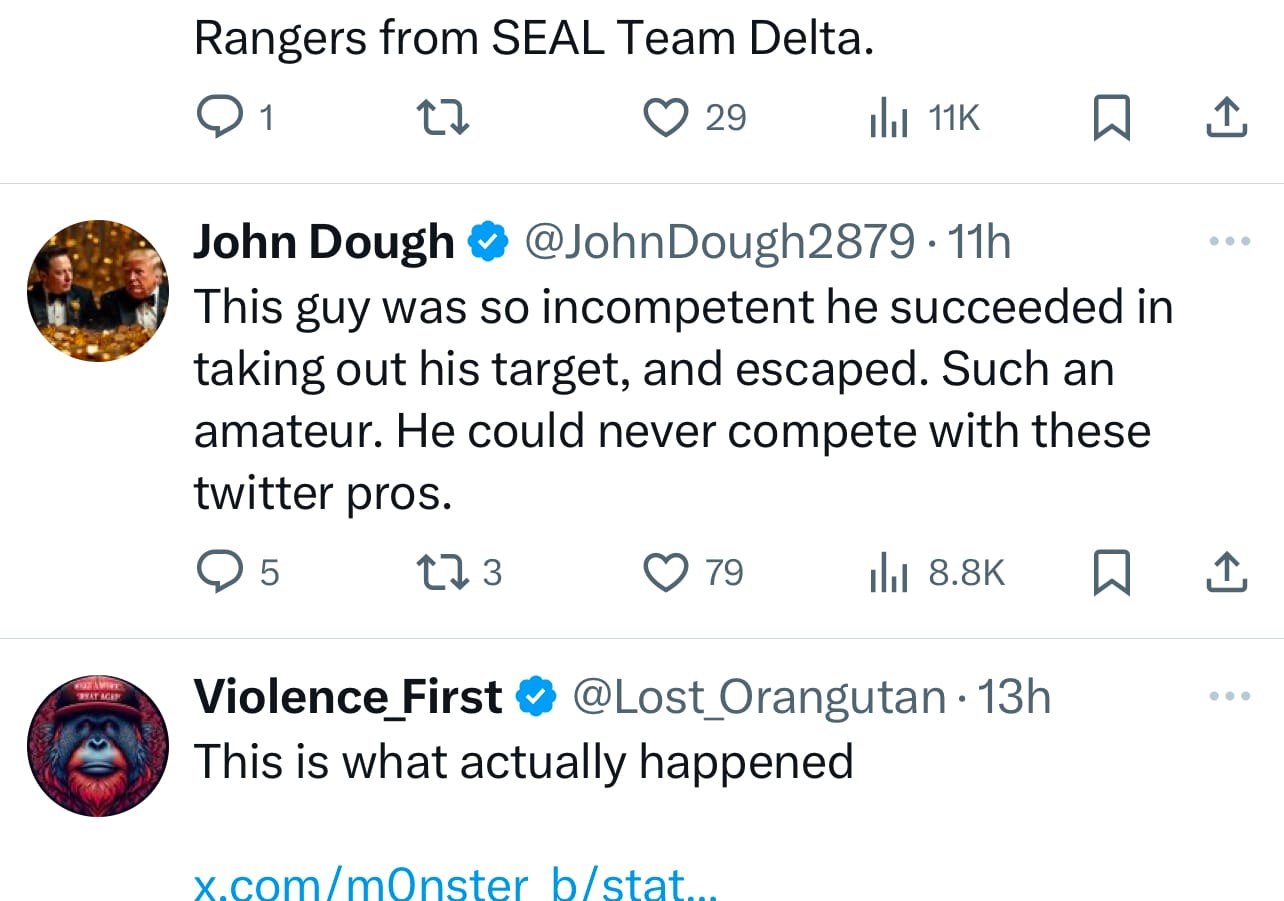Reply to the SEAL Team Delta tweet

click(217, 119)
